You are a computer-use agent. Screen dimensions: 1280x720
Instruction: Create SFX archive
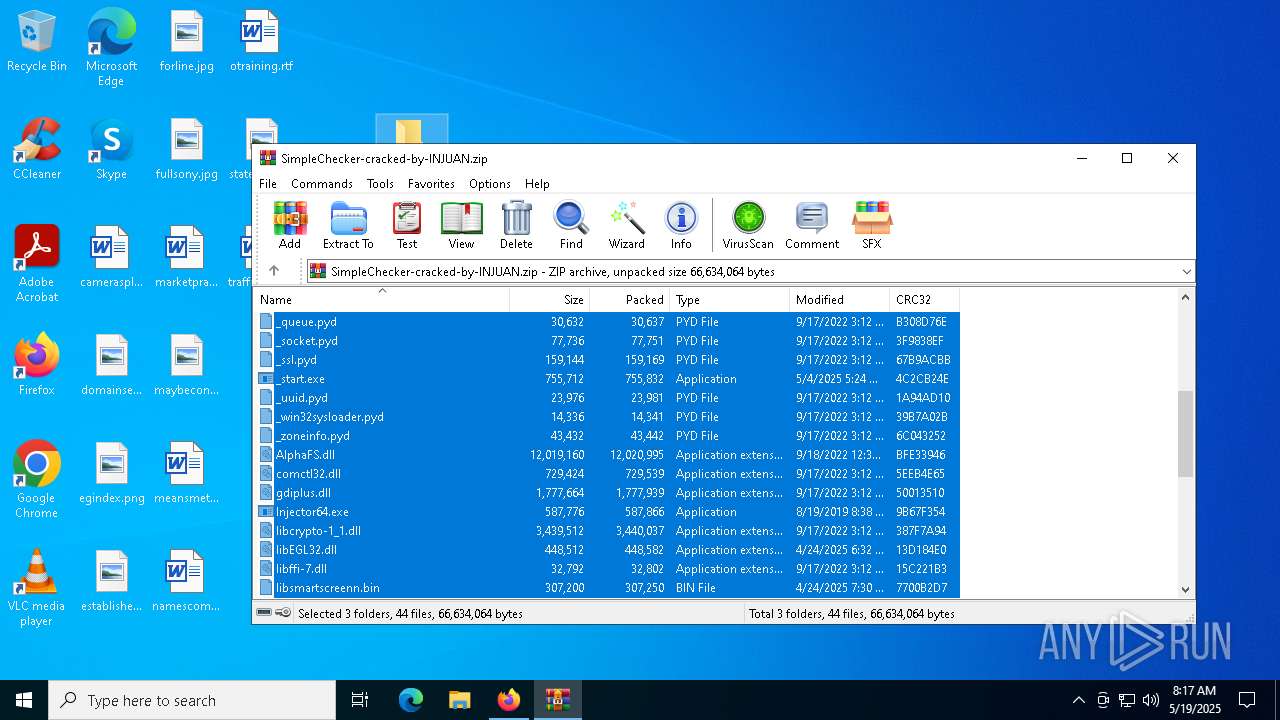872,225
